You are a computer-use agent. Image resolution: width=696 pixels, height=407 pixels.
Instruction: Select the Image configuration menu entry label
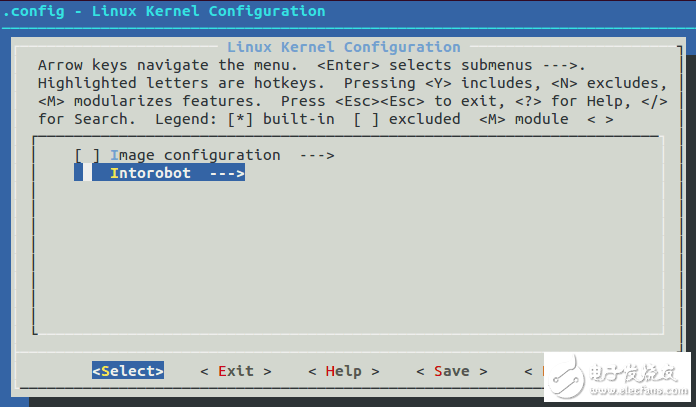coord(195,155)
